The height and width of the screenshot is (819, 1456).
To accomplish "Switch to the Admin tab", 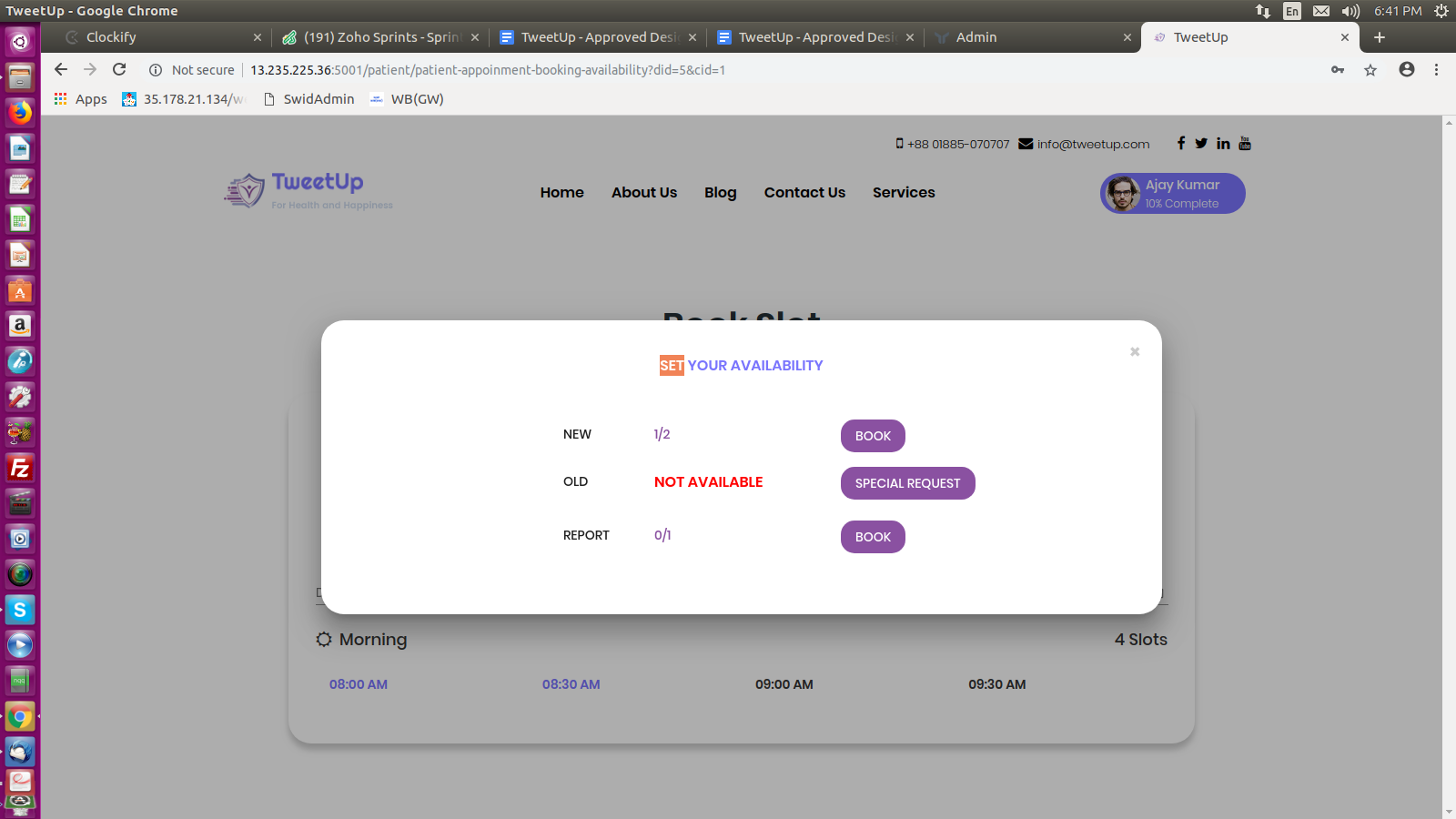I will pos(1033,37).
